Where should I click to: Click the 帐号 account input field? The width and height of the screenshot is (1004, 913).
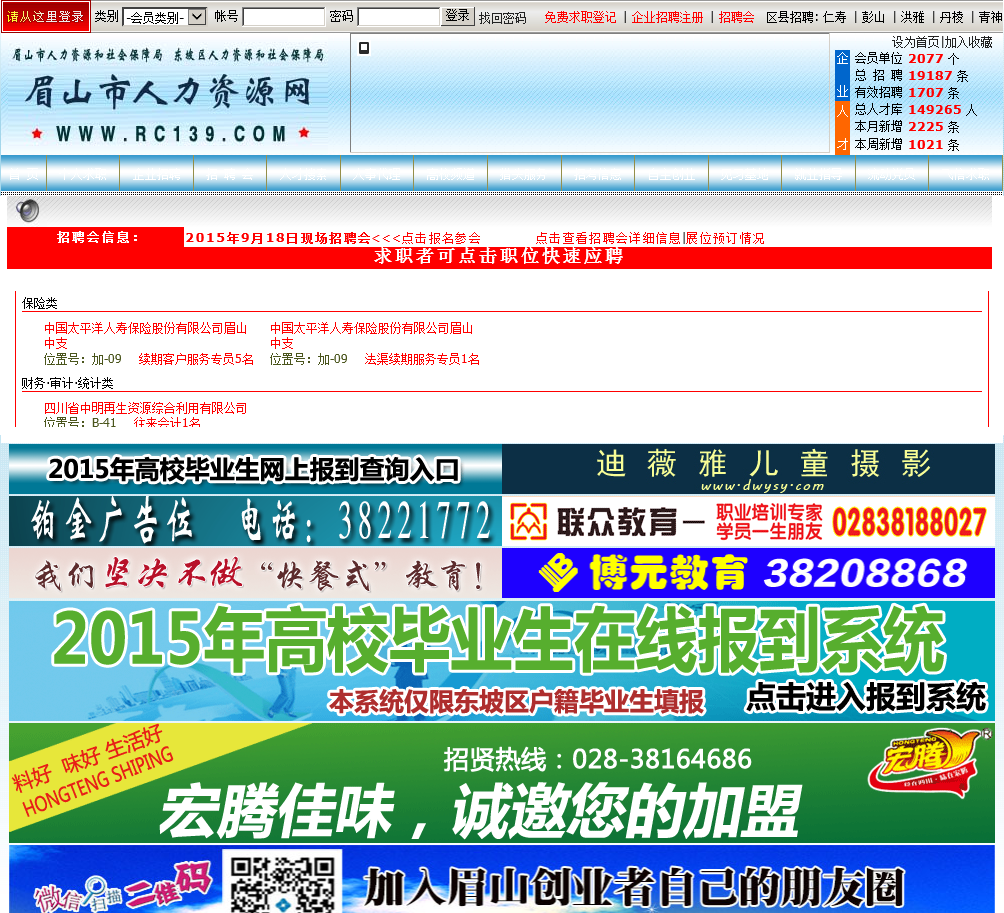[x=284, y=17]
